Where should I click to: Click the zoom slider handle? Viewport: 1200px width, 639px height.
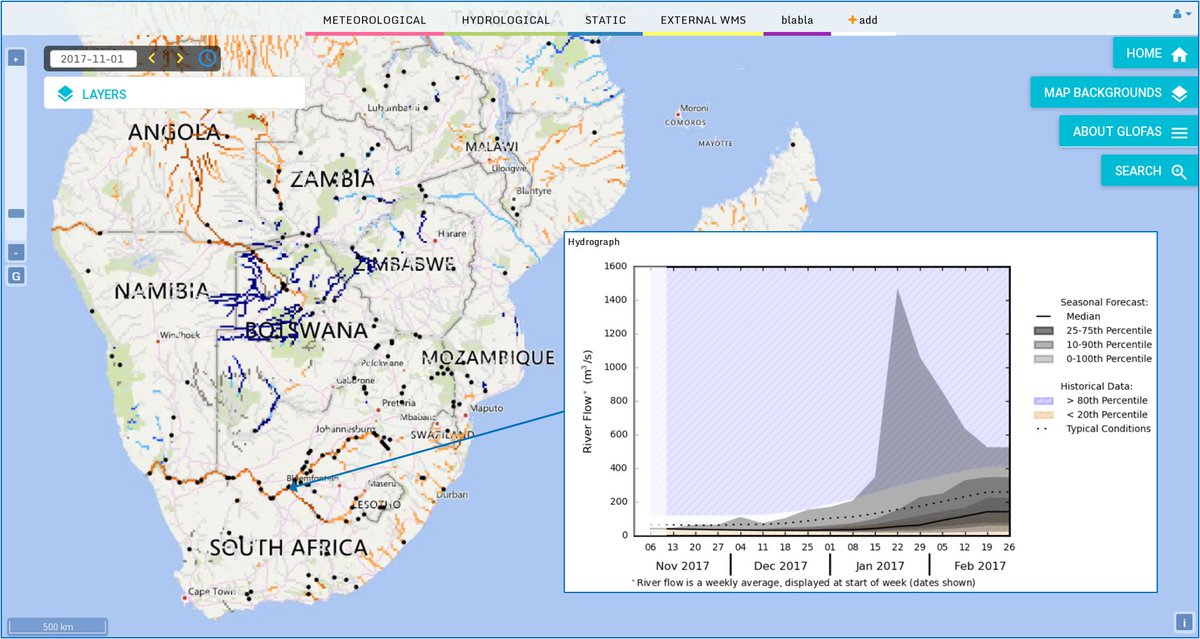pyautogui.click(x=16, y=213)
